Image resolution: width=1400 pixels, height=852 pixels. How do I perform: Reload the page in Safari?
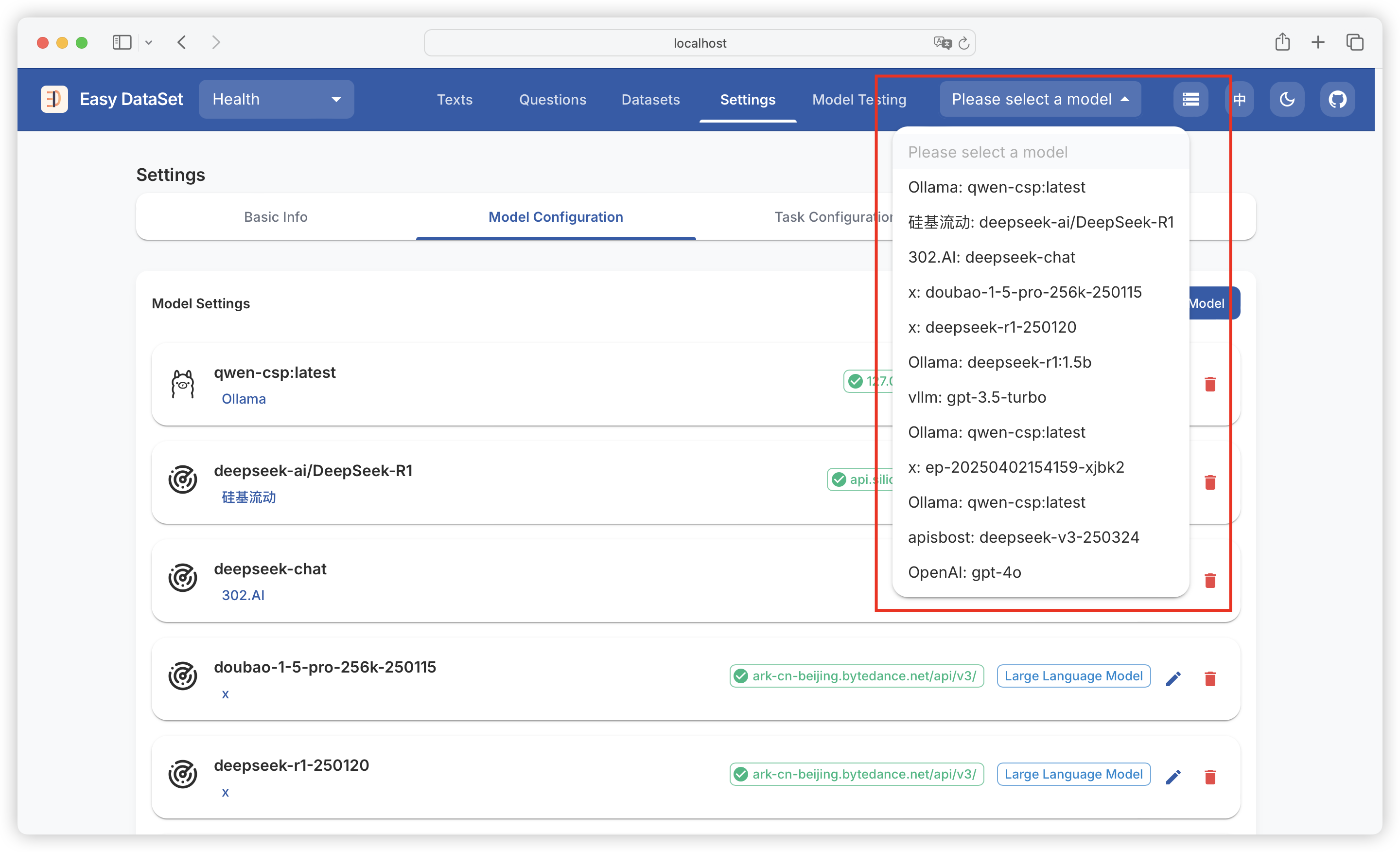pos(963,43)
